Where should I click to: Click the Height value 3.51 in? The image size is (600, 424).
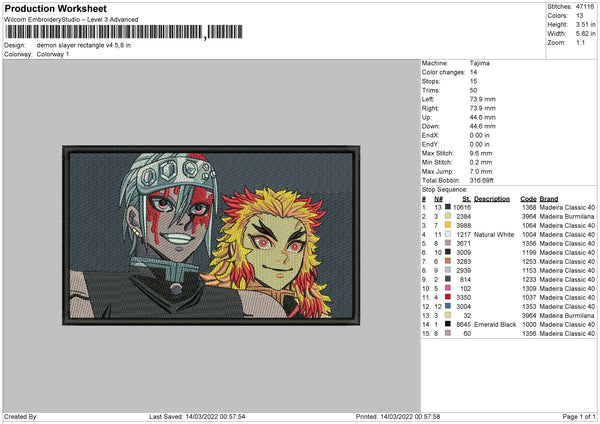[x=585, y=24]
